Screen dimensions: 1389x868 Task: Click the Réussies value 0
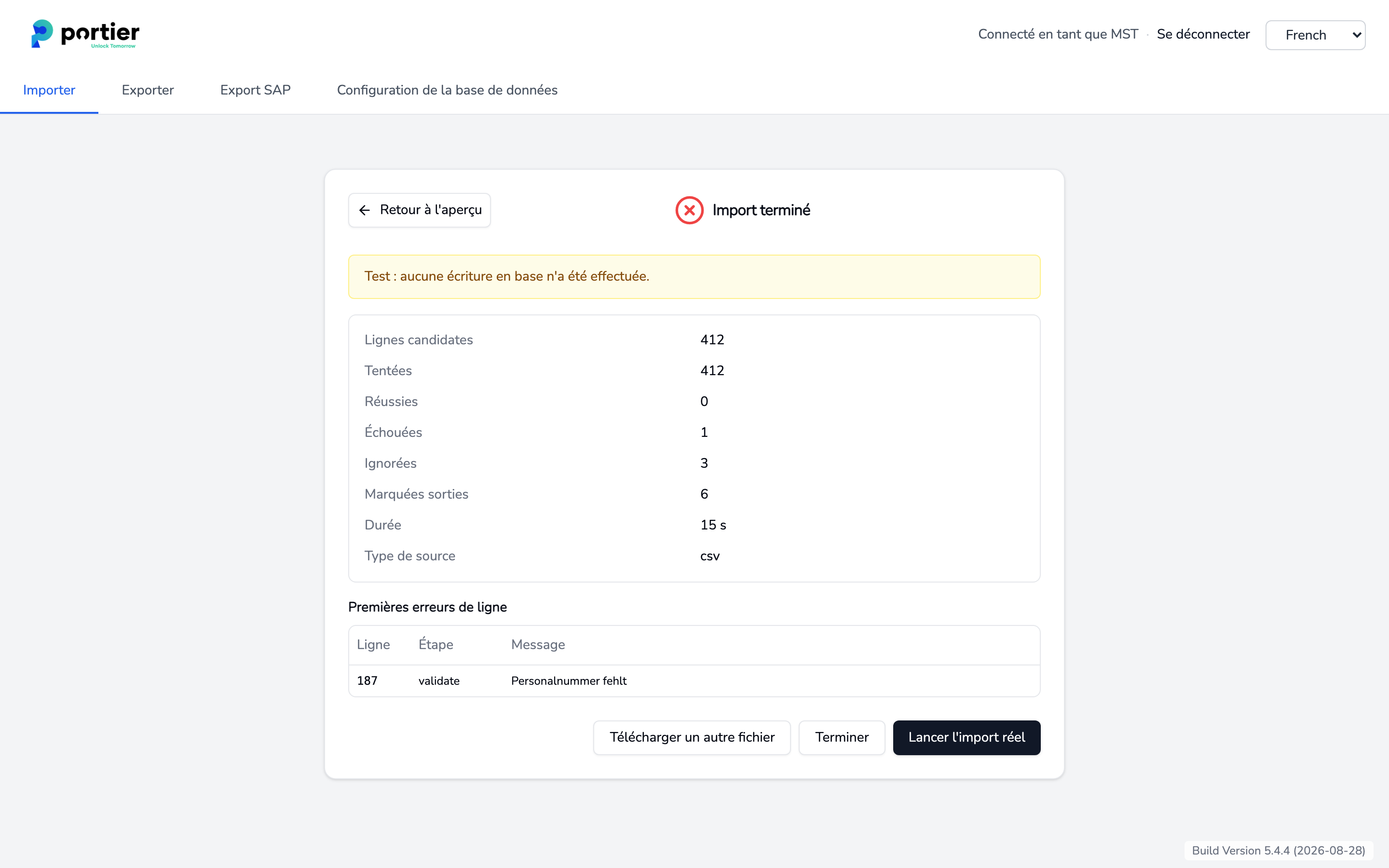coord(704,402)
